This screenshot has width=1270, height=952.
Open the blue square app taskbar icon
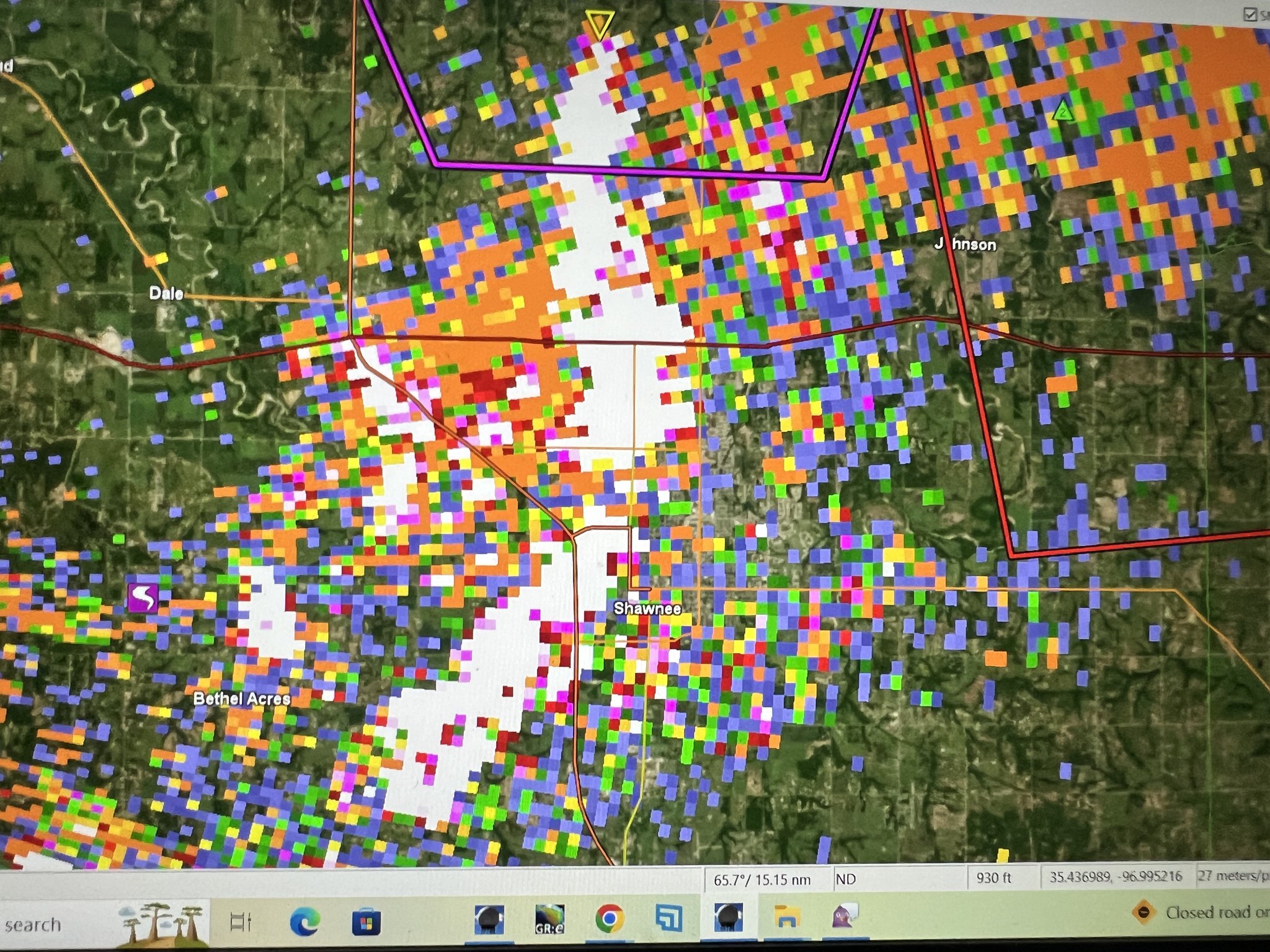point(670,918)
